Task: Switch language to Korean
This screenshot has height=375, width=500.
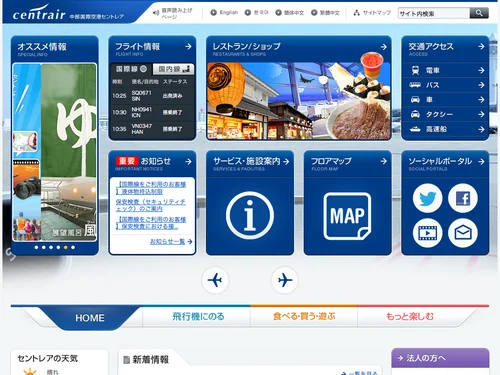Action: [x=257, y=13]
